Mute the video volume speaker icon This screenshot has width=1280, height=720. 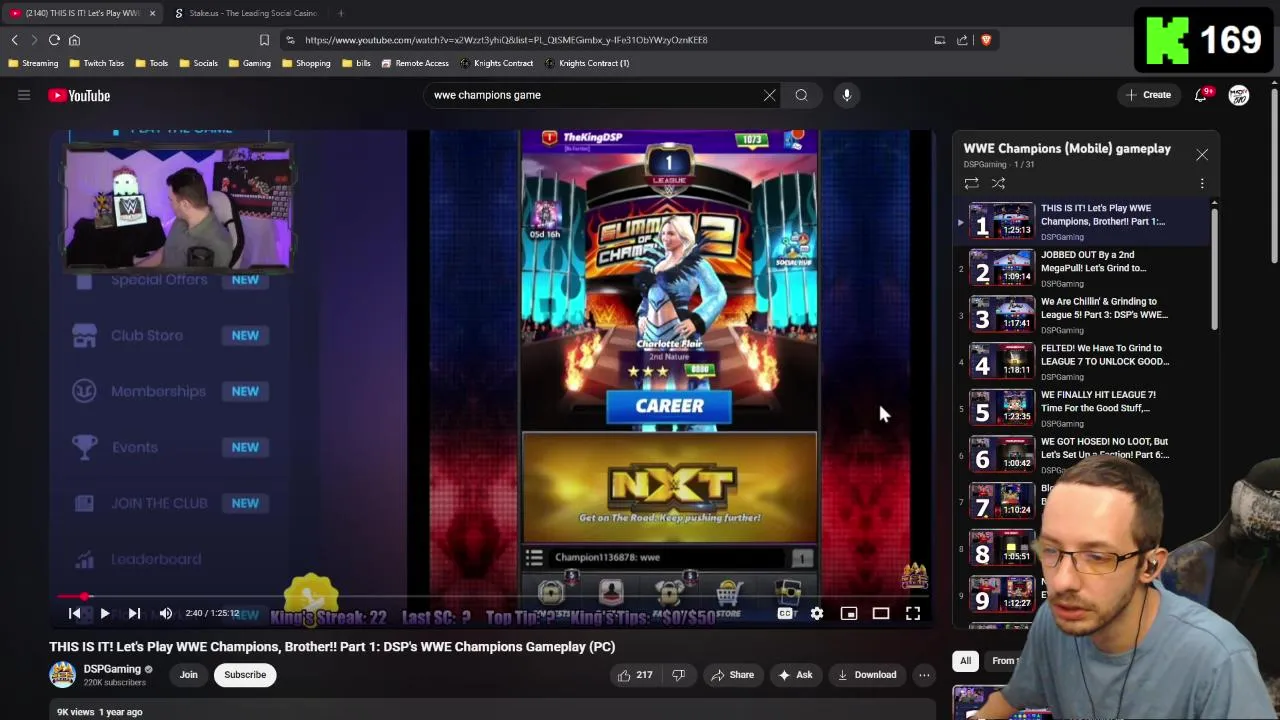pos(166,613)
